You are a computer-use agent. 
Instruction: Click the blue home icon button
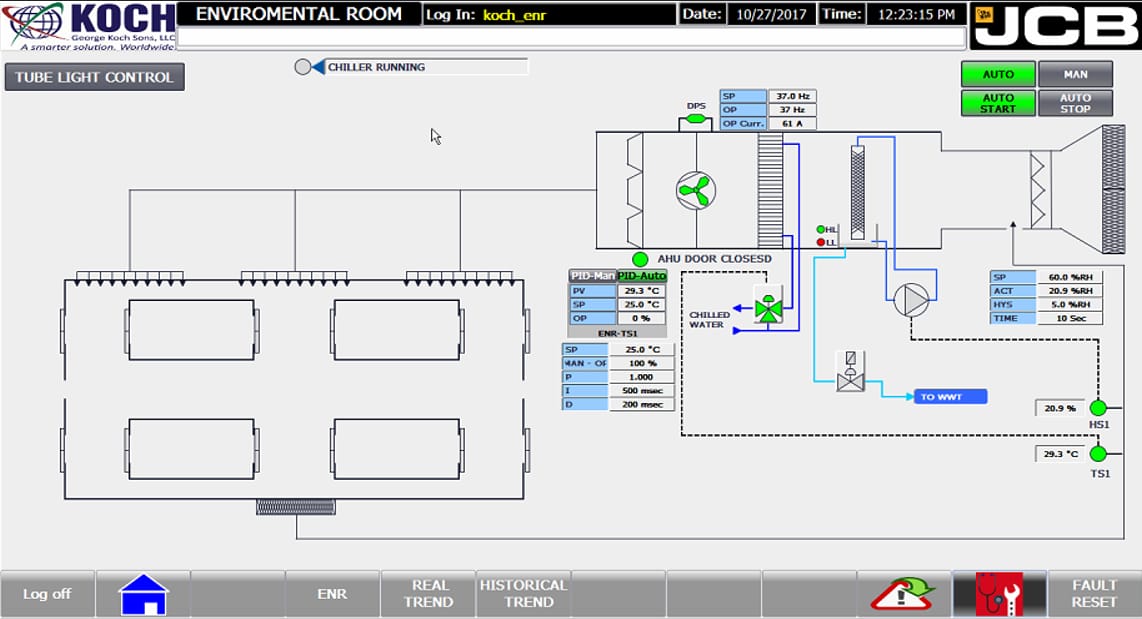pos(143,594)
